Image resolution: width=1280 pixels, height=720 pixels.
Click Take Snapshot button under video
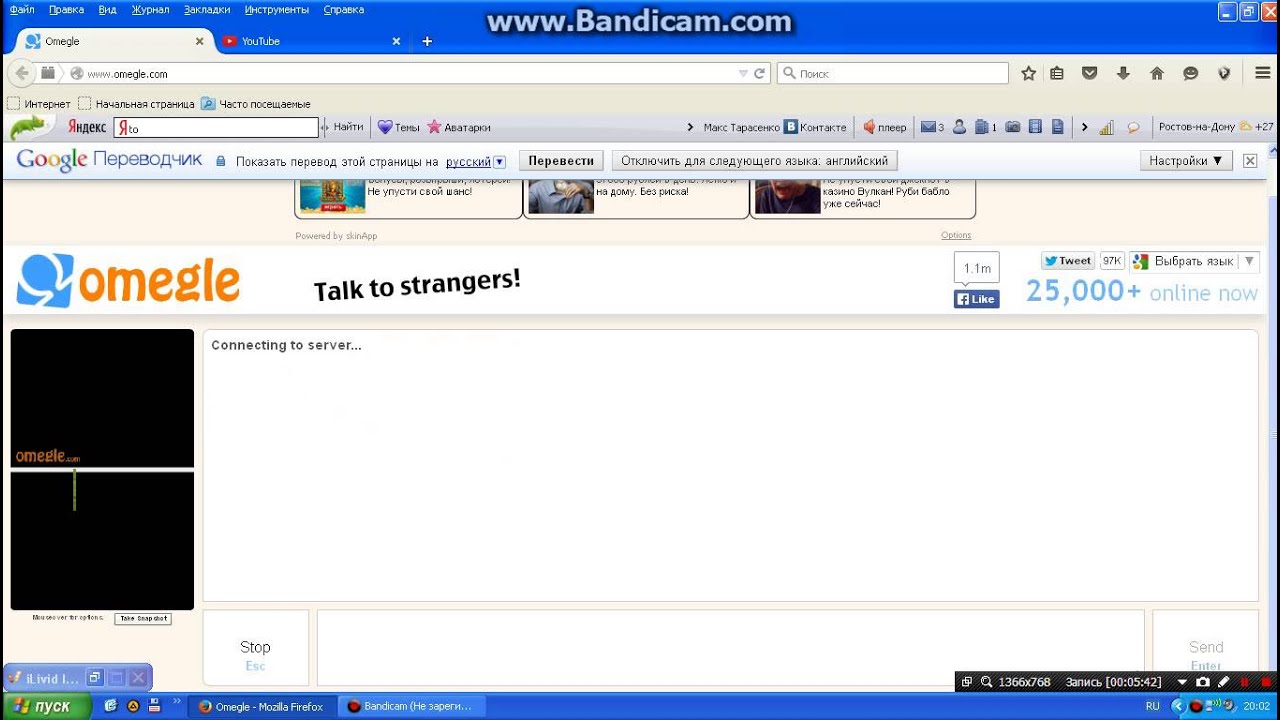(143, 619)
